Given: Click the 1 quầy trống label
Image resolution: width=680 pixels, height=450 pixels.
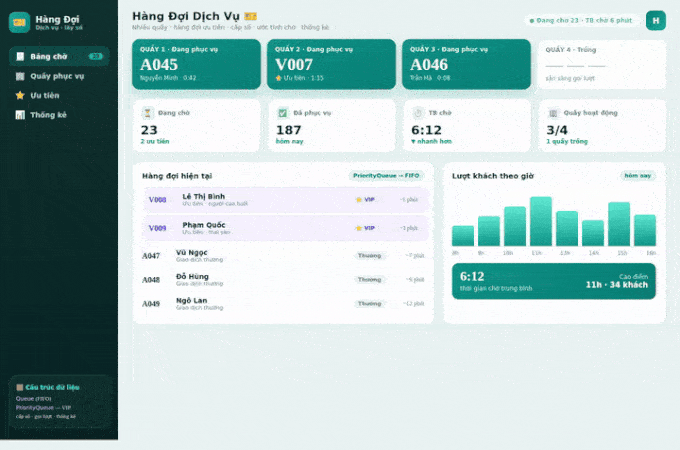Looking at the screenshot, I should point(567,141).
